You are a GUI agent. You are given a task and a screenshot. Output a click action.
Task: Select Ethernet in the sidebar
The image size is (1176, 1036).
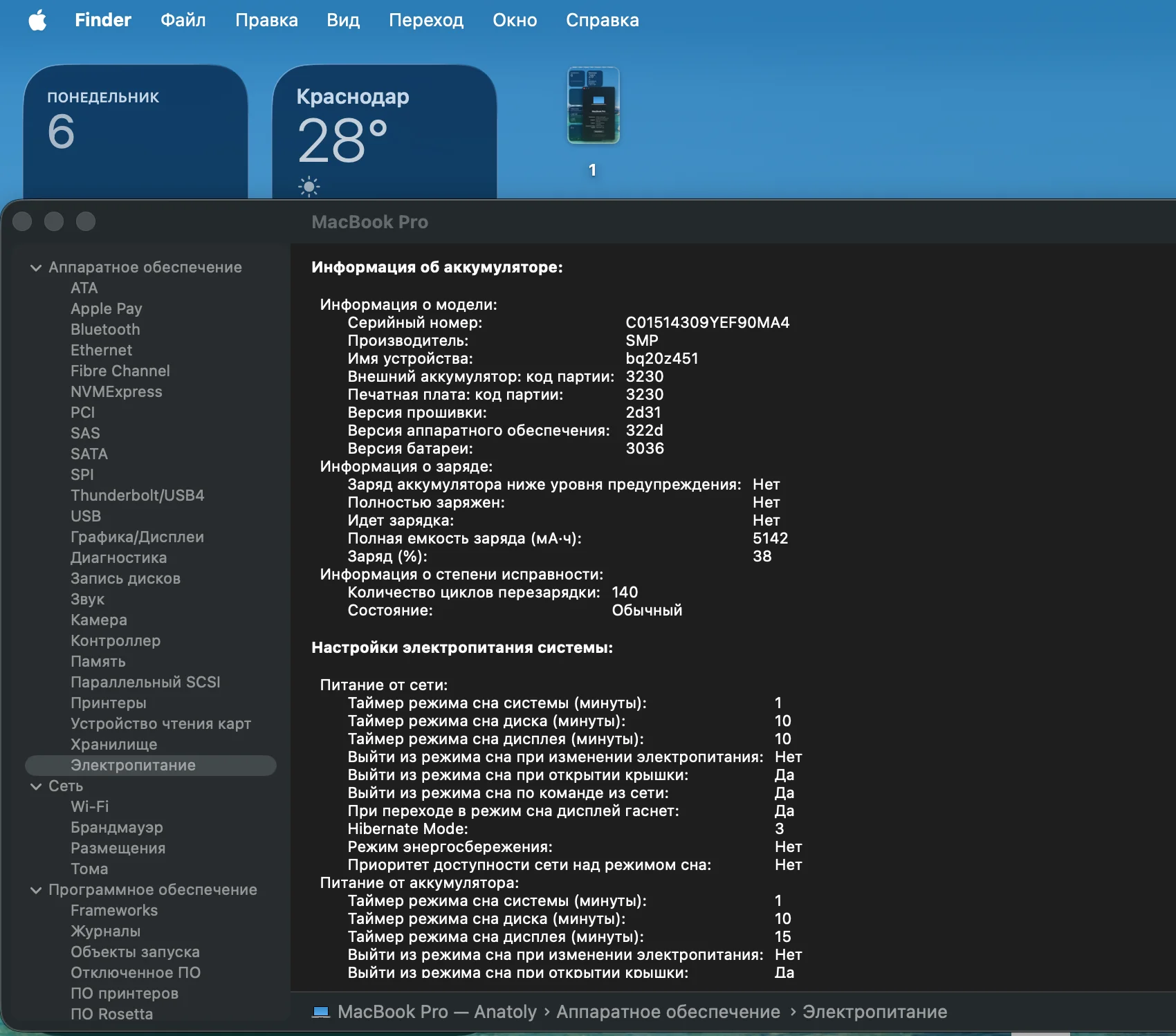pyautogui.click(x=101, y=351)
